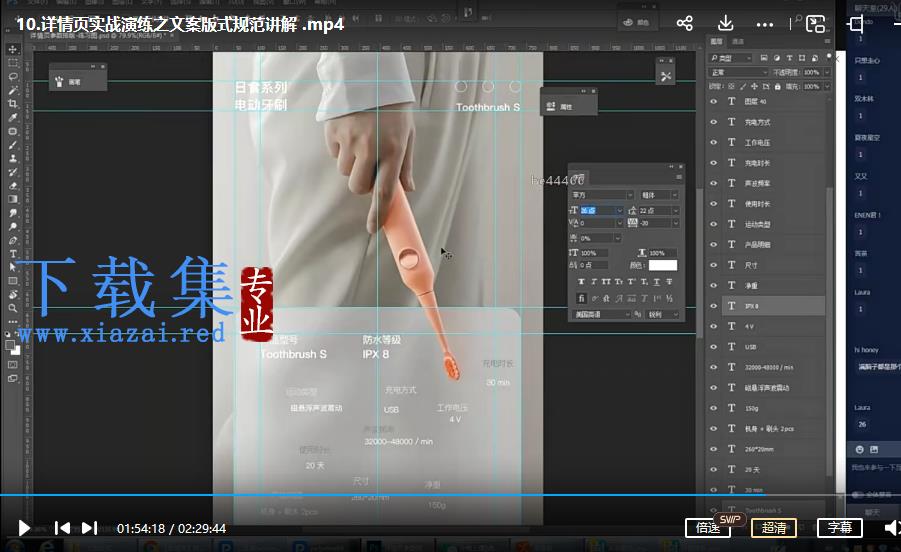Select the Clone Stamp tool

pyautogui.click(x=13, y=159)
